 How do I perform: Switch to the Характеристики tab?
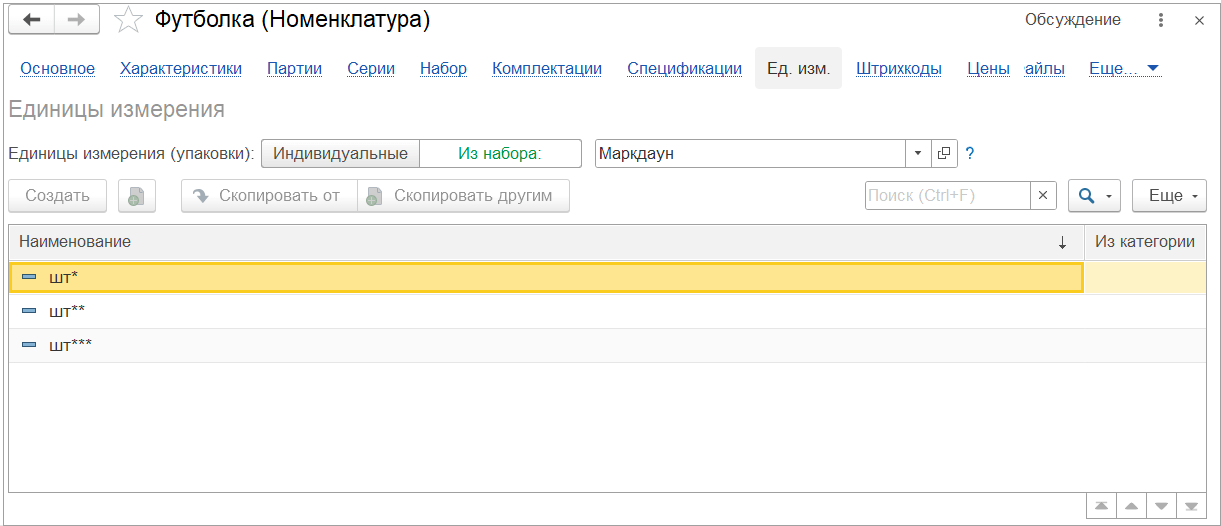coord(181,69)
